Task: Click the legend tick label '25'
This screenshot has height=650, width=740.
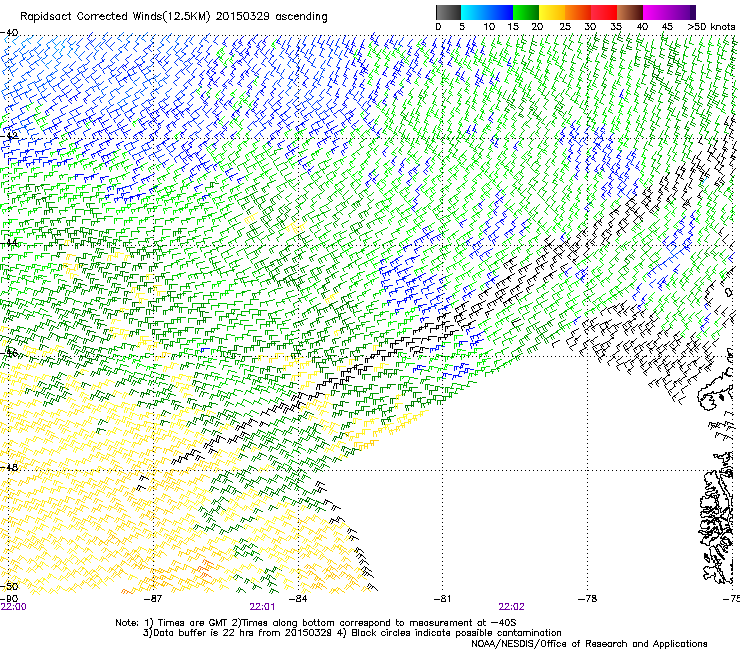Action: point(565,27)
